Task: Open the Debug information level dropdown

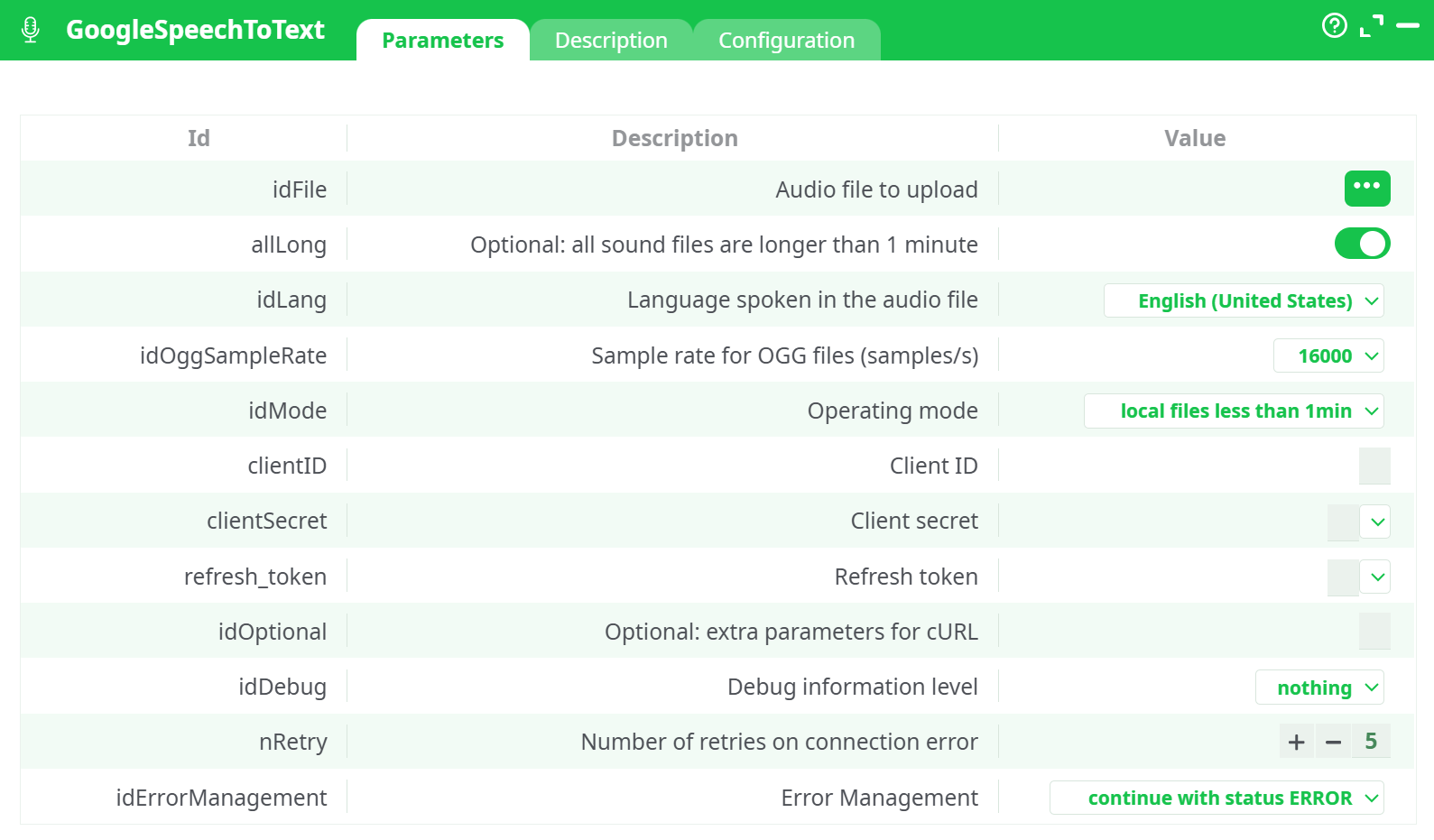Action: click(x=1318, y=688)
